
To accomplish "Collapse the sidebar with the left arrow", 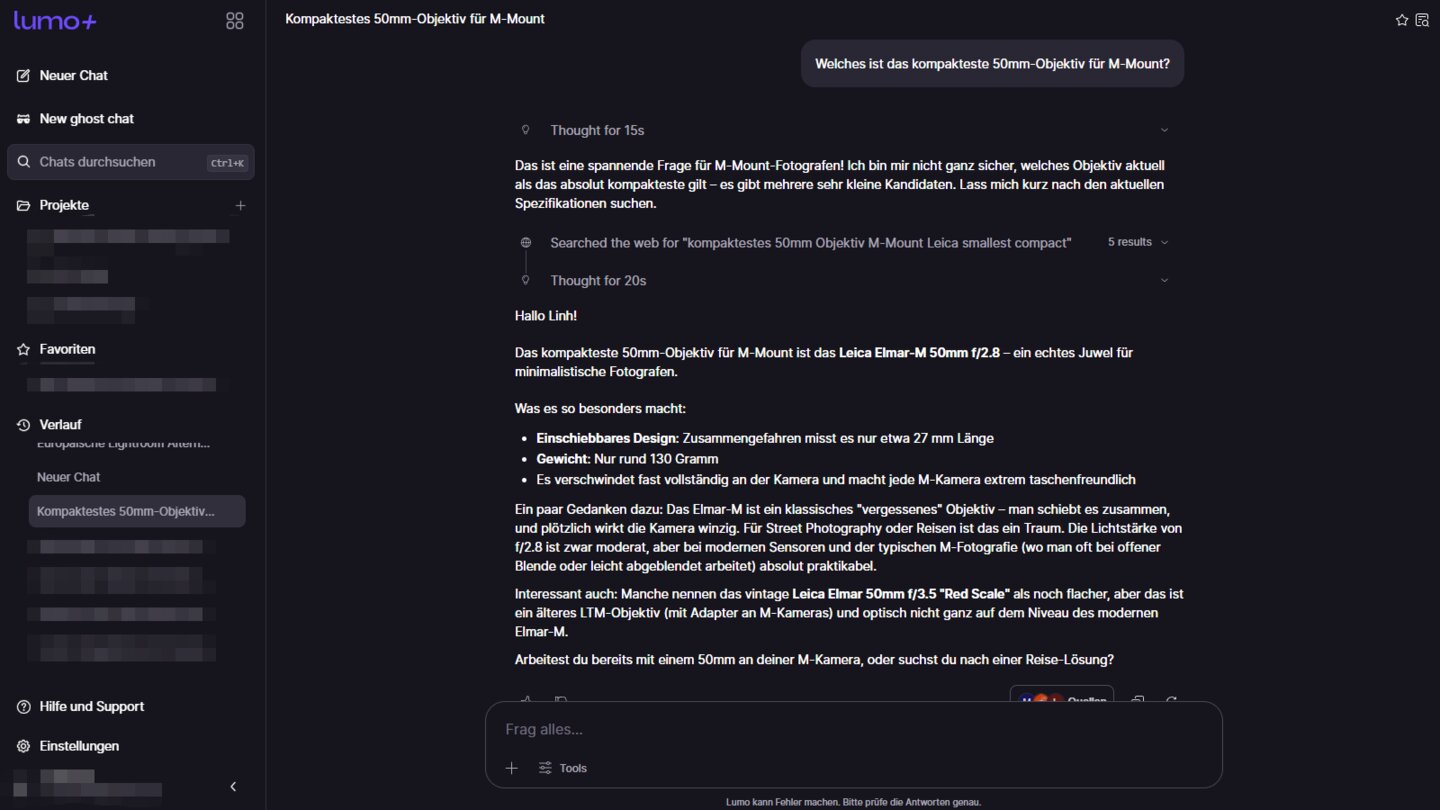I will tap(233, 787).
